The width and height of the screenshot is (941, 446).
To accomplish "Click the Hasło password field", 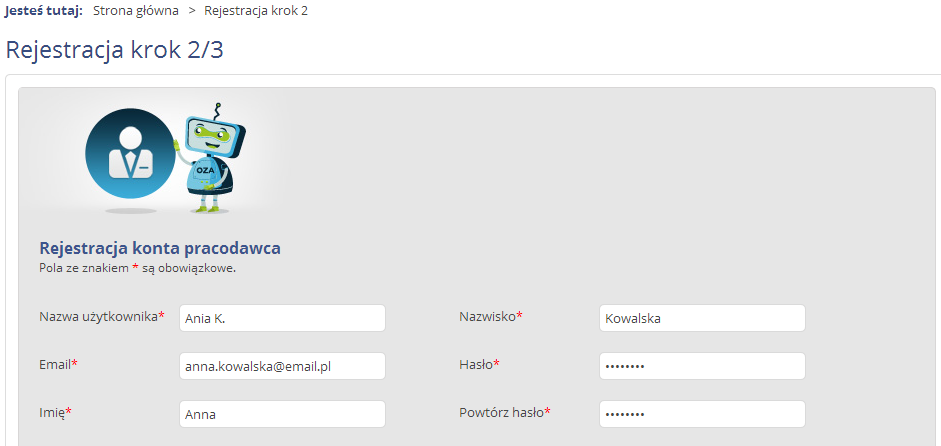I will 702,366.
